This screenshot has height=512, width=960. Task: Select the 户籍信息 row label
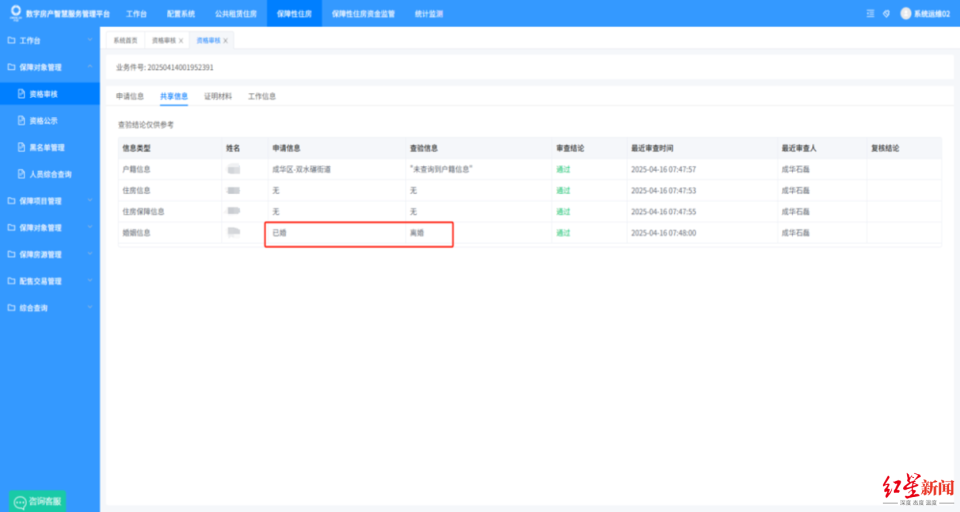[137, 170]
